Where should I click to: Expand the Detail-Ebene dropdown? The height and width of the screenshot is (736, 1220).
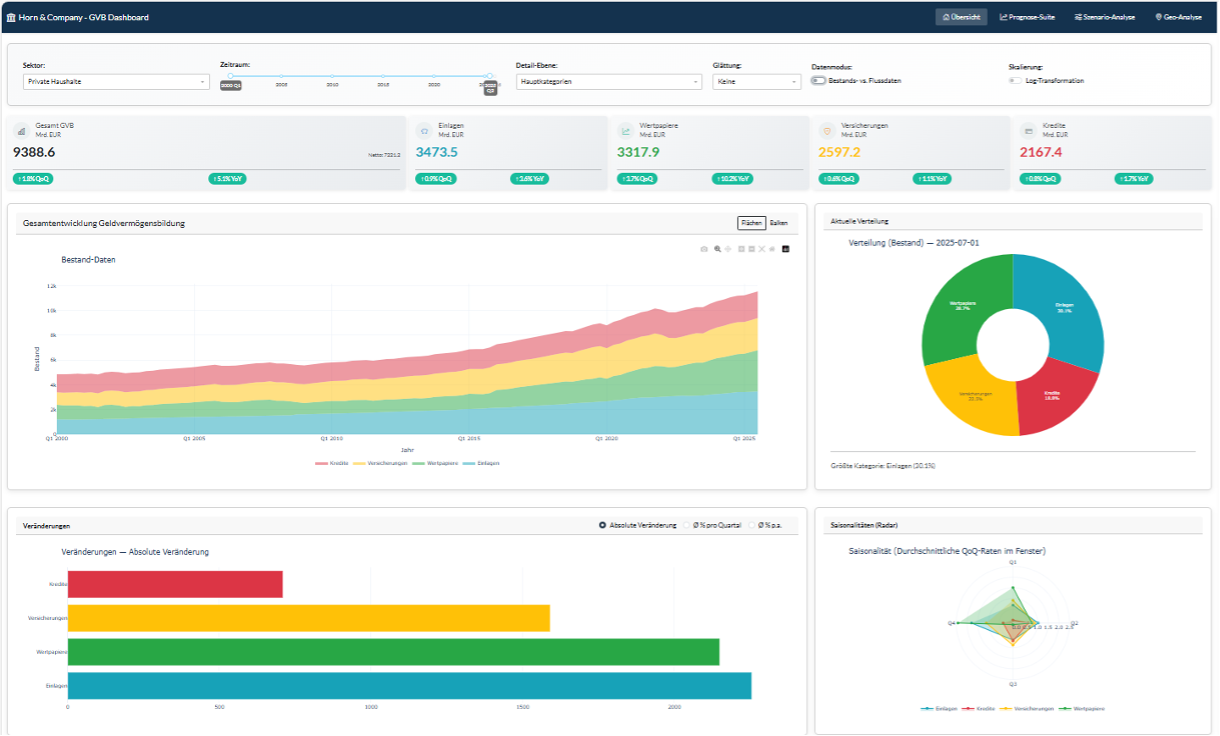(609, 82)
